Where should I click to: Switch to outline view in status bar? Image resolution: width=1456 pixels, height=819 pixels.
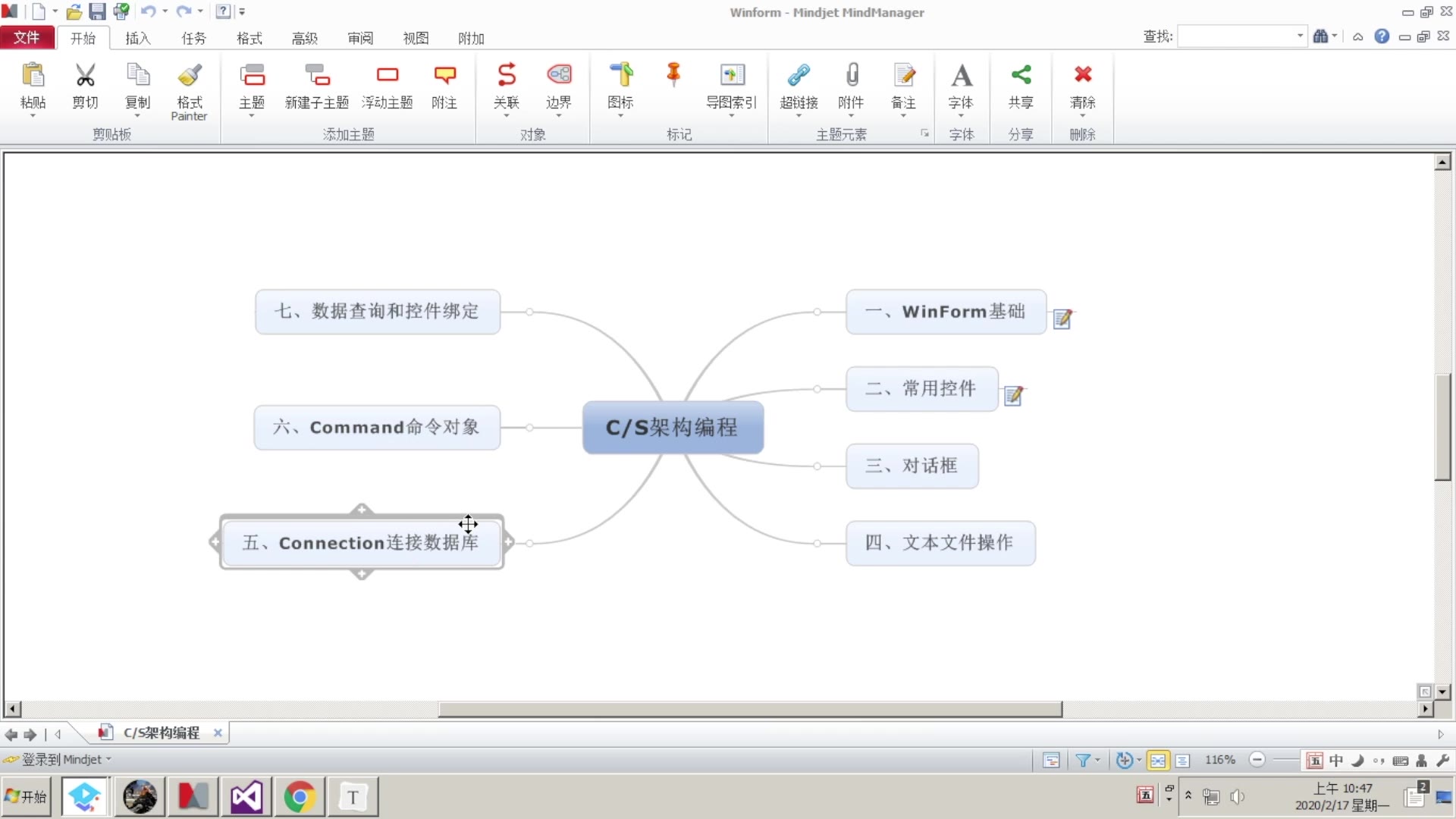click(x=1182, y=760)
